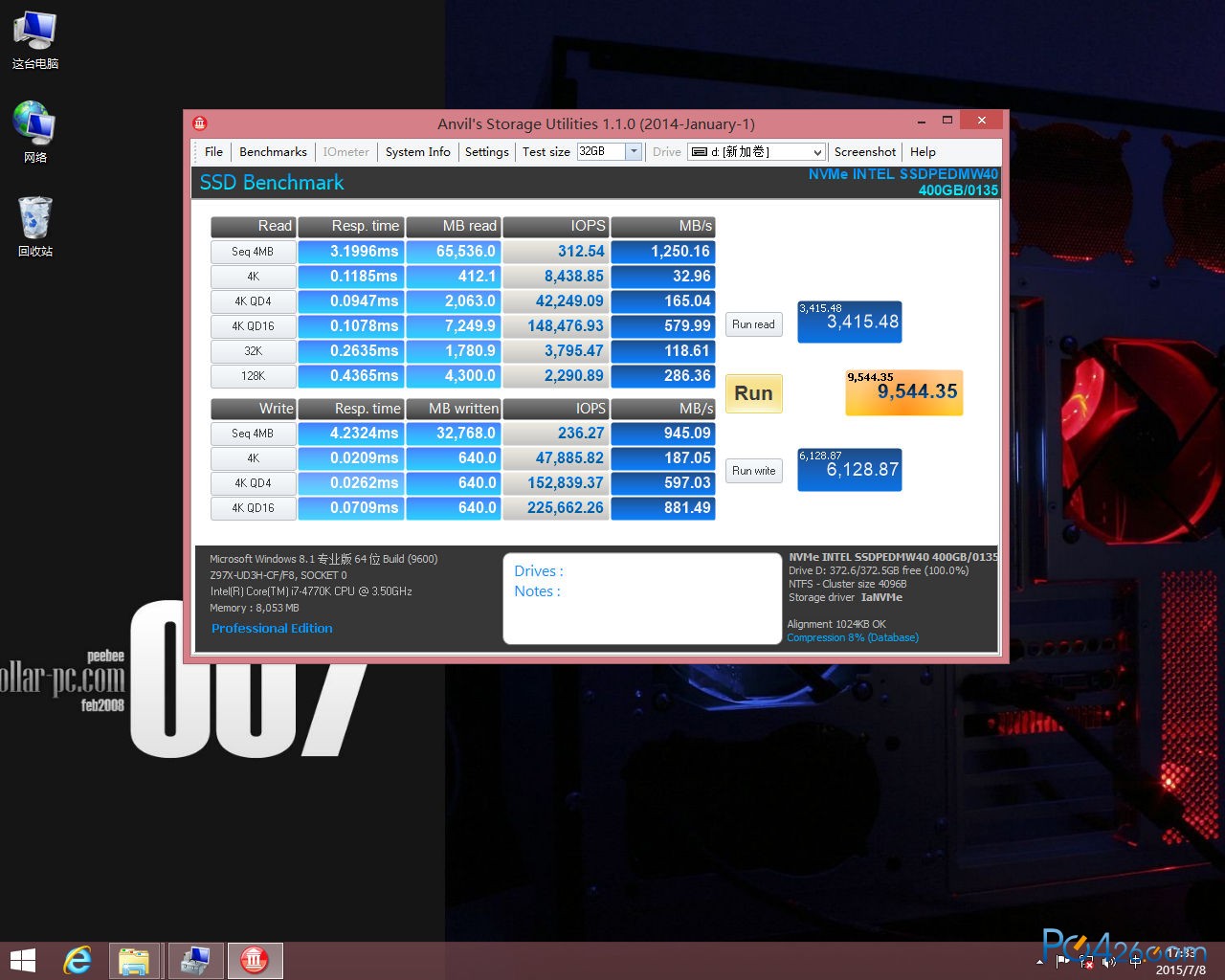This screenshot has width=1225, height=980.
Task: Maximize the Anvil's Storage Utilities window
Action: (947, 121)
